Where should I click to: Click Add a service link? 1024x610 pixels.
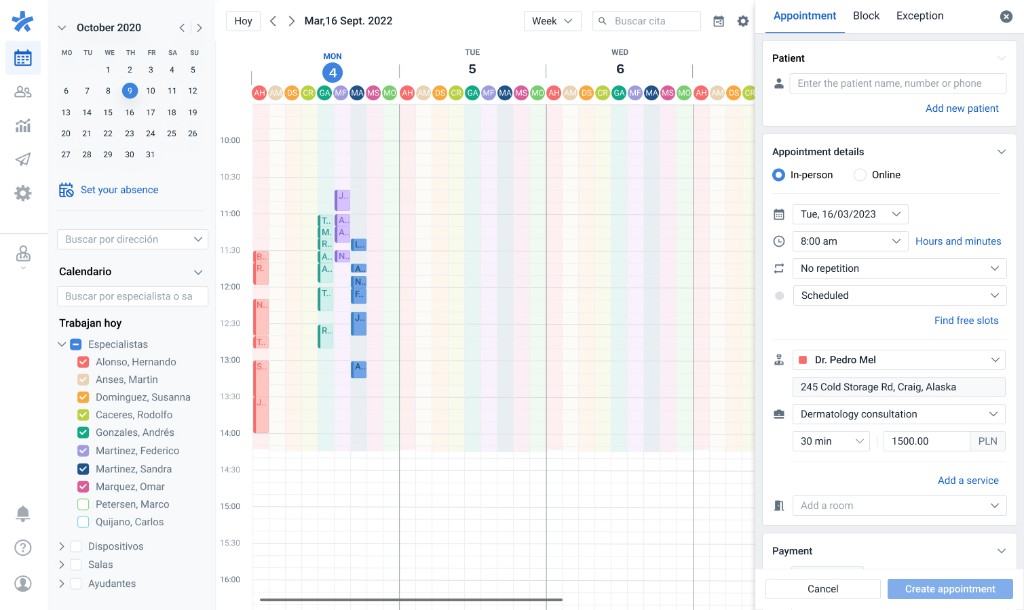coord(968,481)
